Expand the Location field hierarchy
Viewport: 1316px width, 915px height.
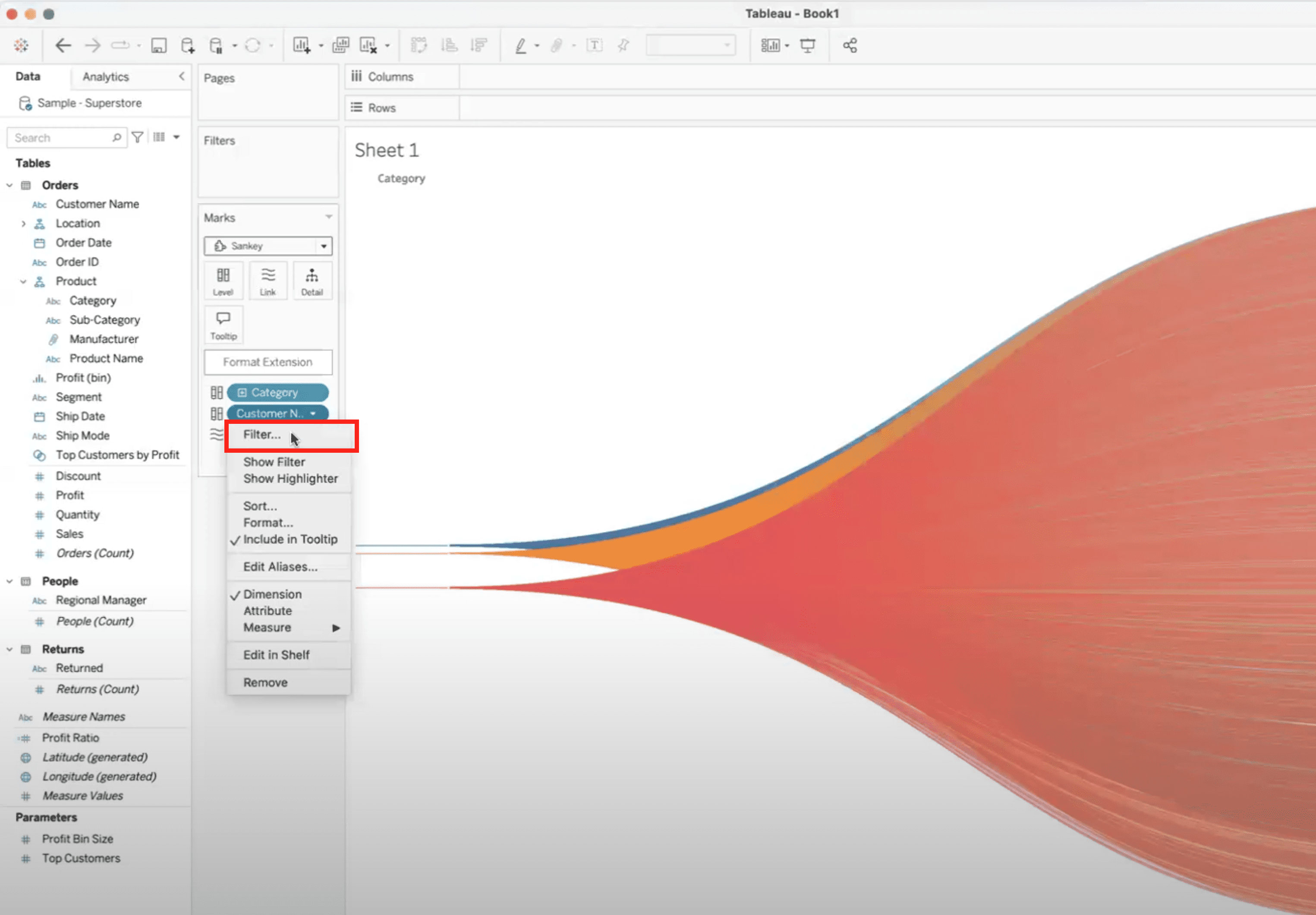pyautogui.click(x=23, y=223)
